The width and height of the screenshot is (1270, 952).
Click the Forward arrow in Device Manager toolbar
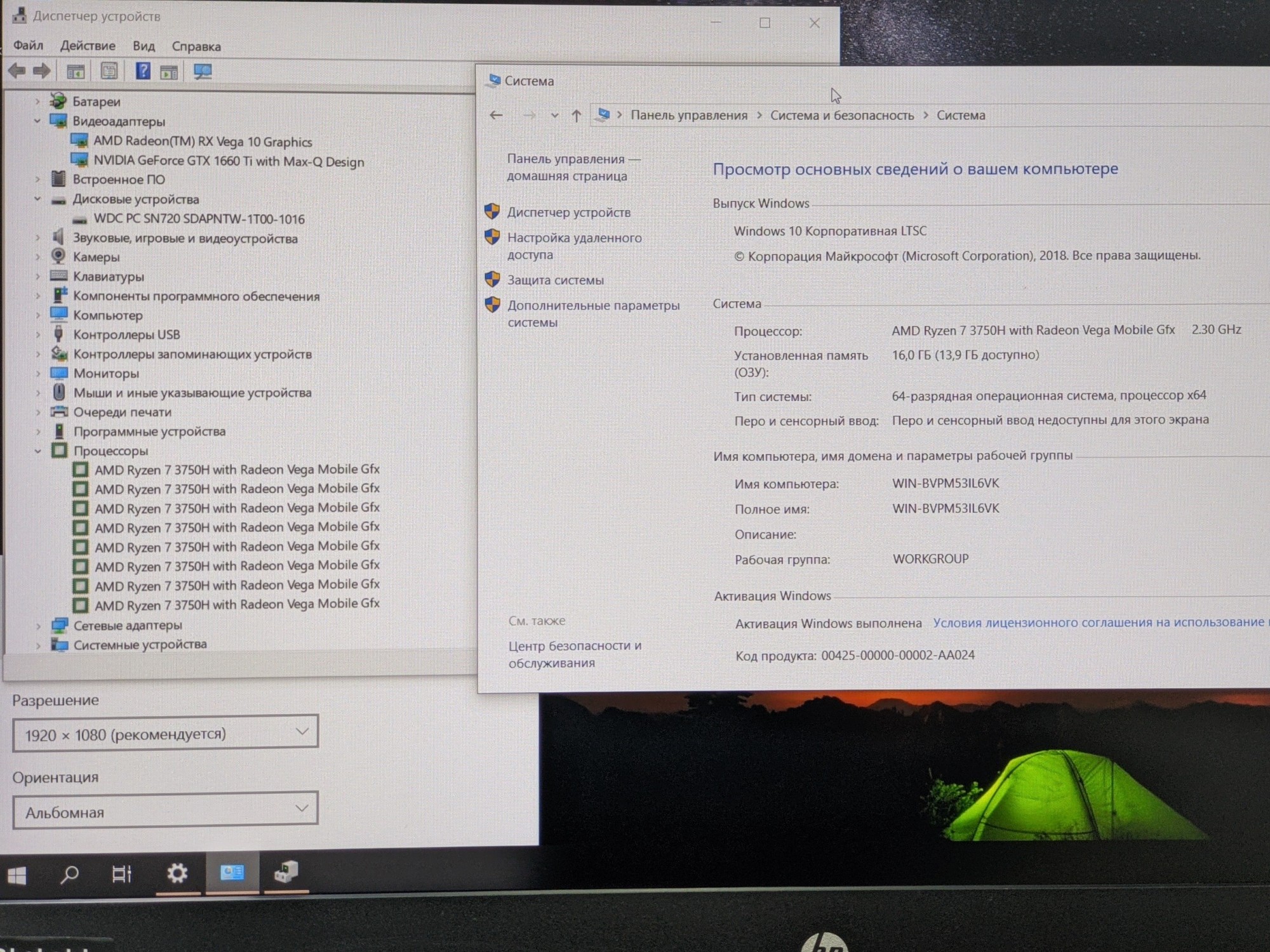[42, 71]
